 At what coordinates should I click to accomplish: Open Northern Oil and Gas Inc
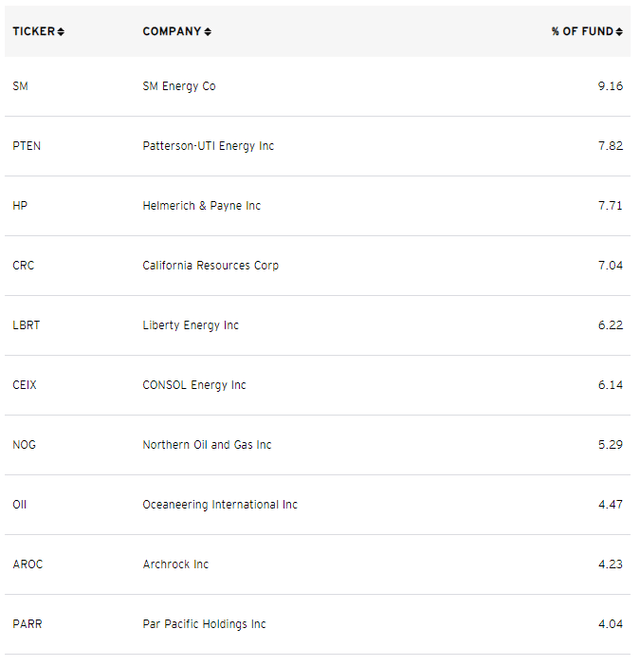coord(207,445)
